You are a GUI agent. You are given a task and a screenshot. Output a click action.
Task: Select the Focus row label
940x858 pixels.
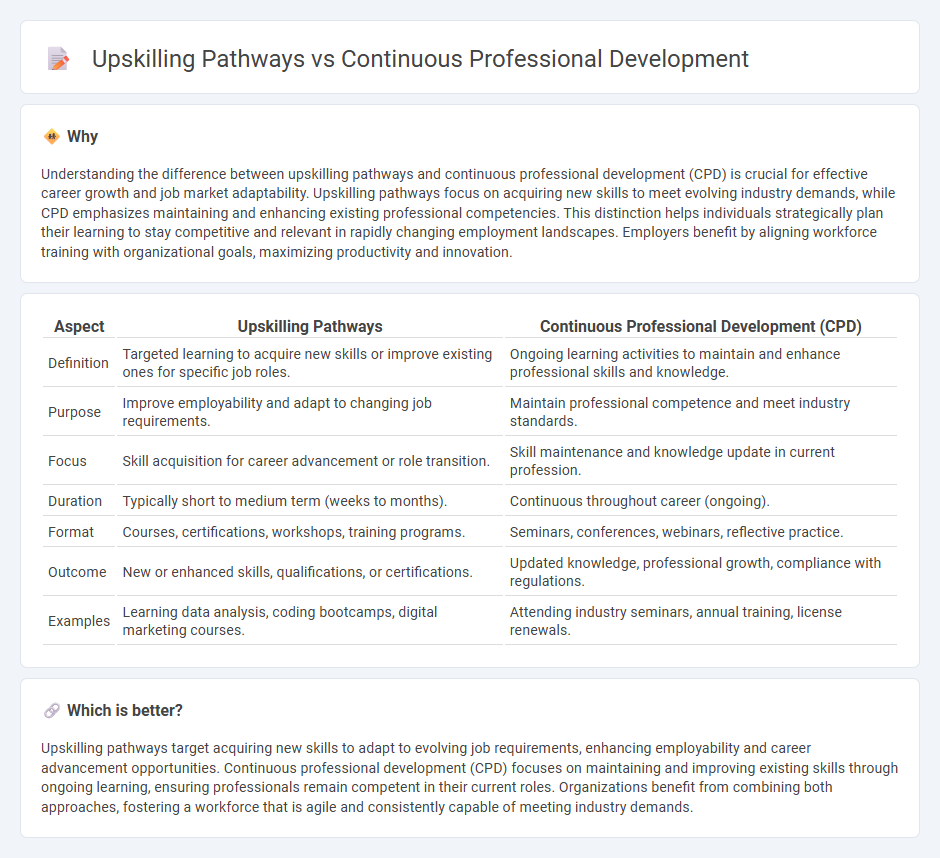point(67,461)
